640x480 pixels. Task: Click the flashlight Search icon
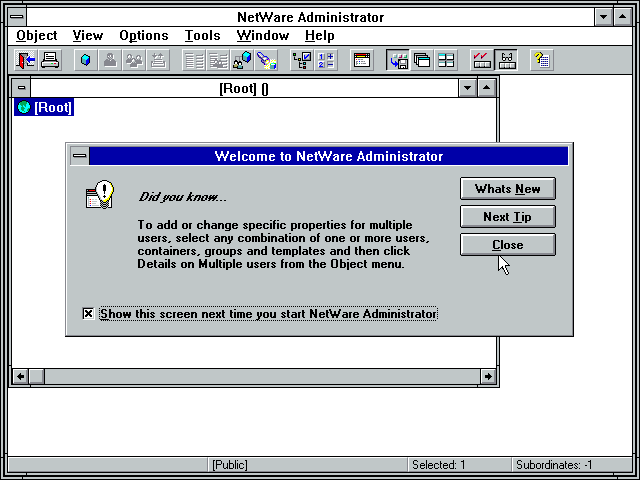point(266,60)
